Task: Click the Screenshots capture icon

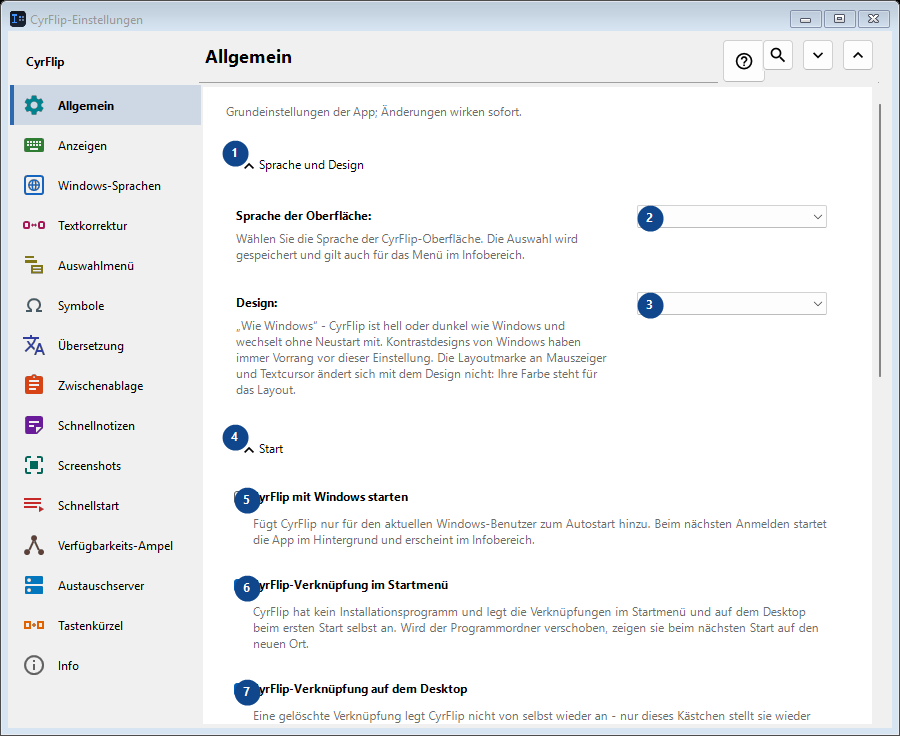Action: (34, 465)
